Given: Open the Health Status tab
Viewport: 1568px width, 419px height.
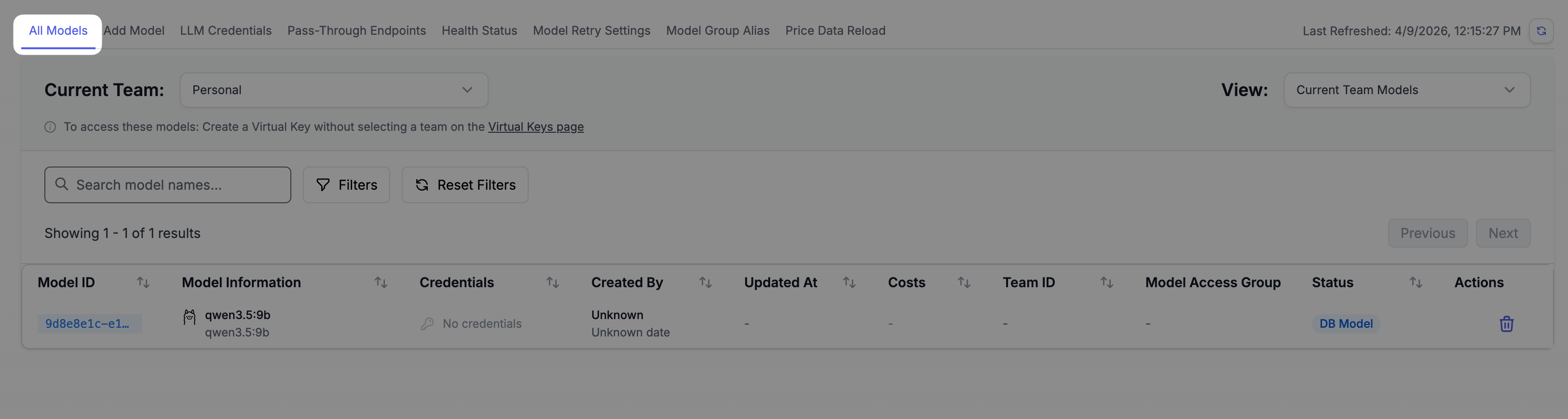Looking at the screenshot, I should 479,30.
